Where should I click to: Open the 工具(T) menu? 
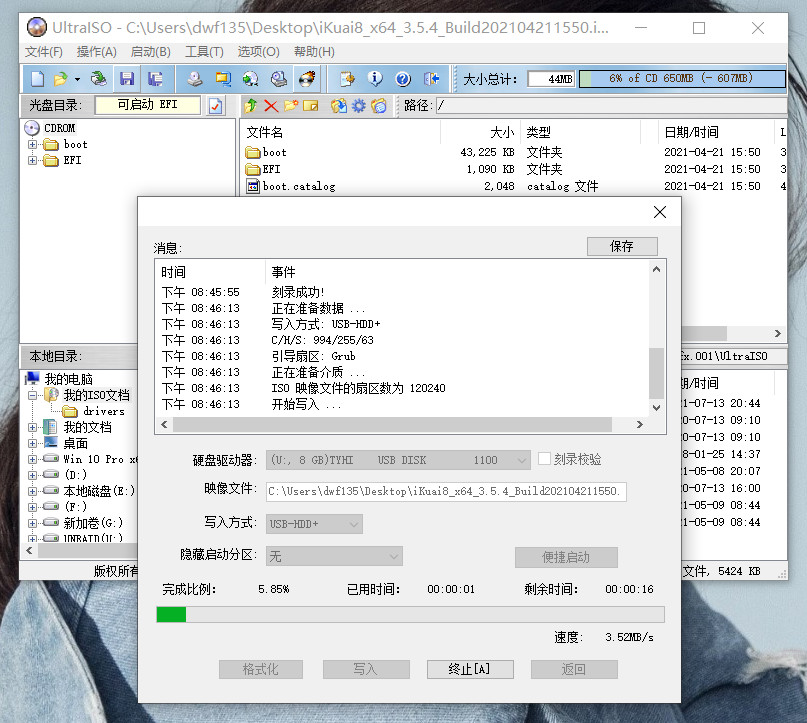(204, 52)
